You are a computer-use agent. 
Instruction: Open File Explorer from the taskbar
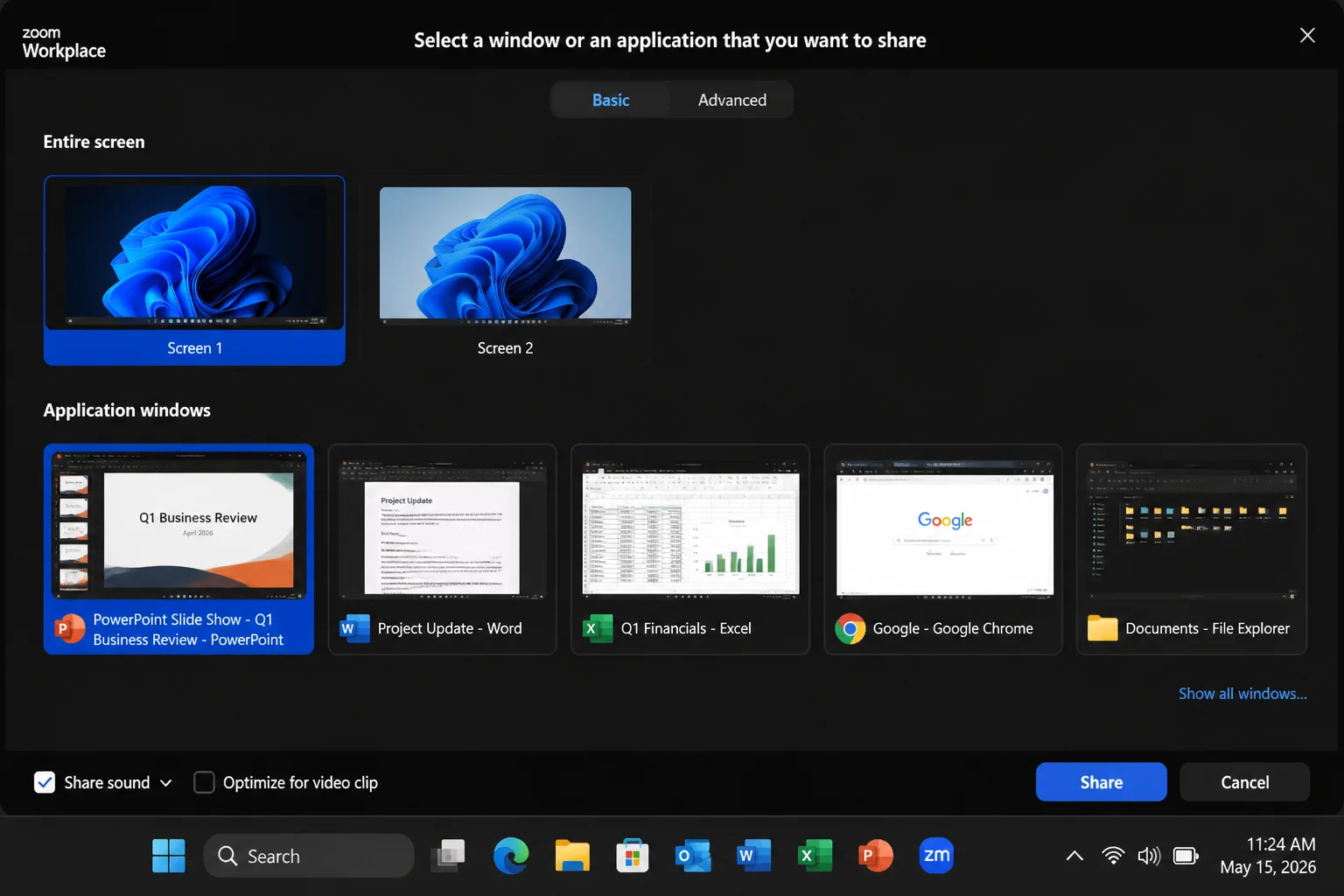[x=572, y=856]
